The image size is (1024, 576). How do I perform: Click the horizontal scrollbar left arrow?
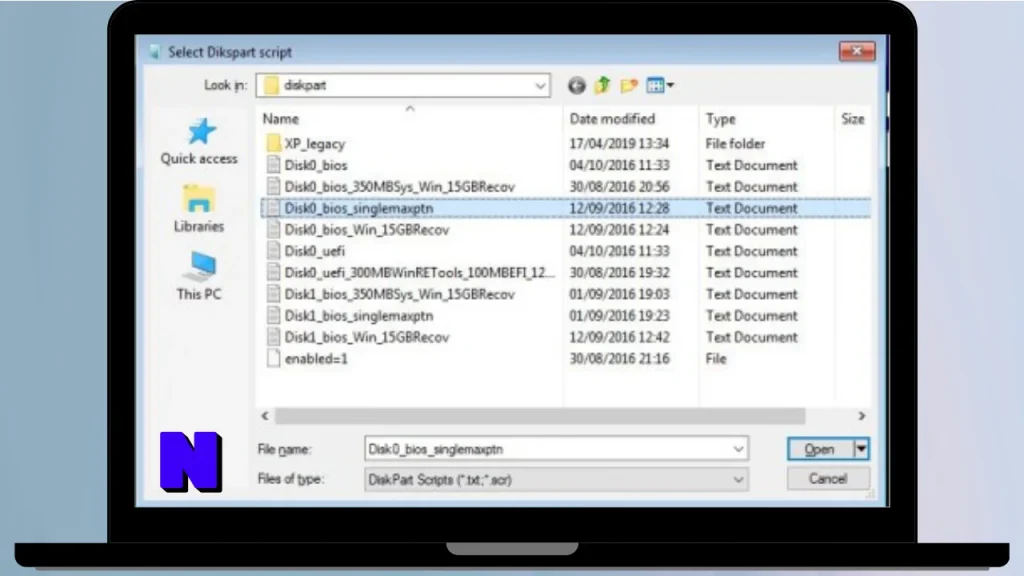click(x=264, y=416)
